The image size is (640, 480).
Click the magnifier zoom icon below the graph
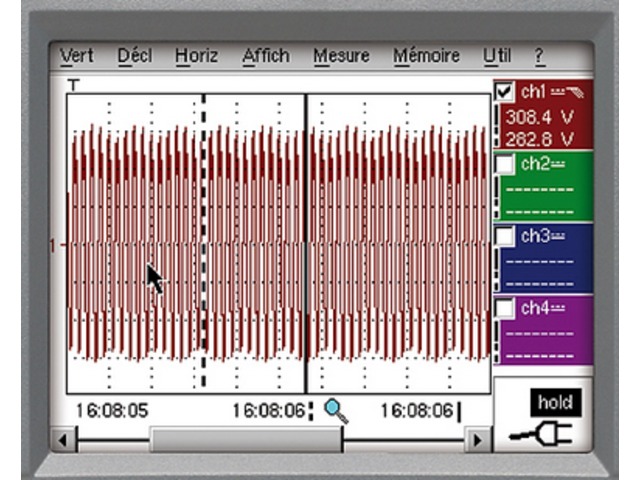coord(336,411)
